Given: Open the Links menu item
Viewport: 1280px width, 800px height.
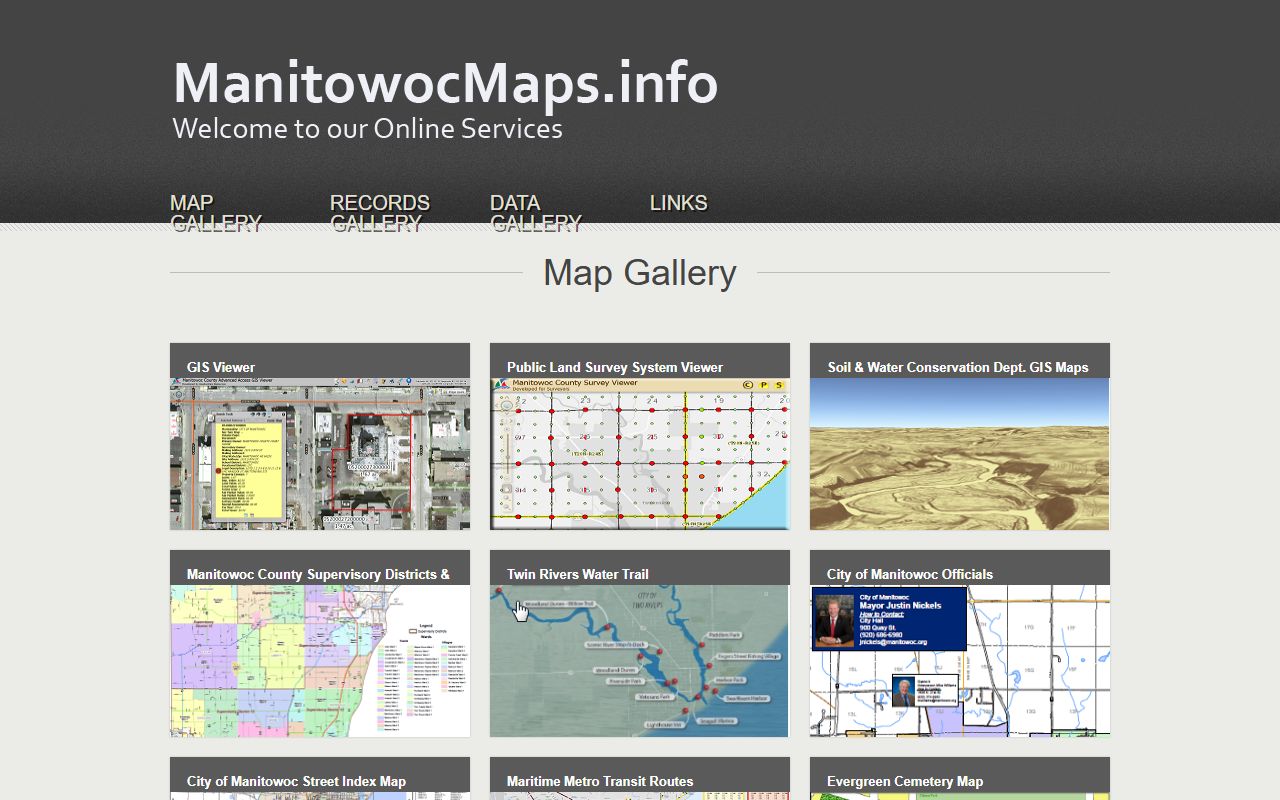Looking at the screenshot, I should click(678, 203).
